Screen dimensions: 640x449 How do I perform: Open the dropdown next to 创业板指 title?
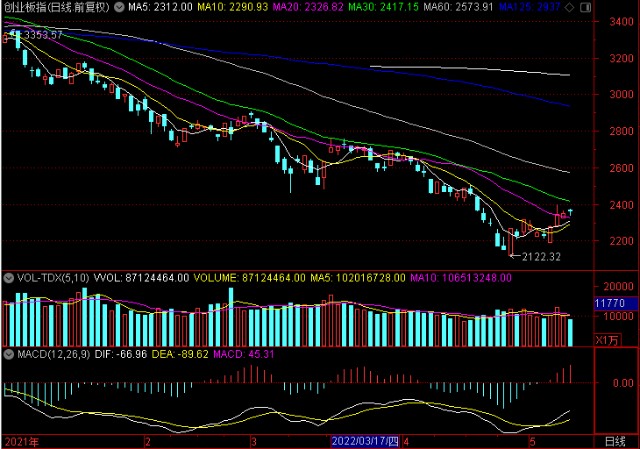coord(119,7)
